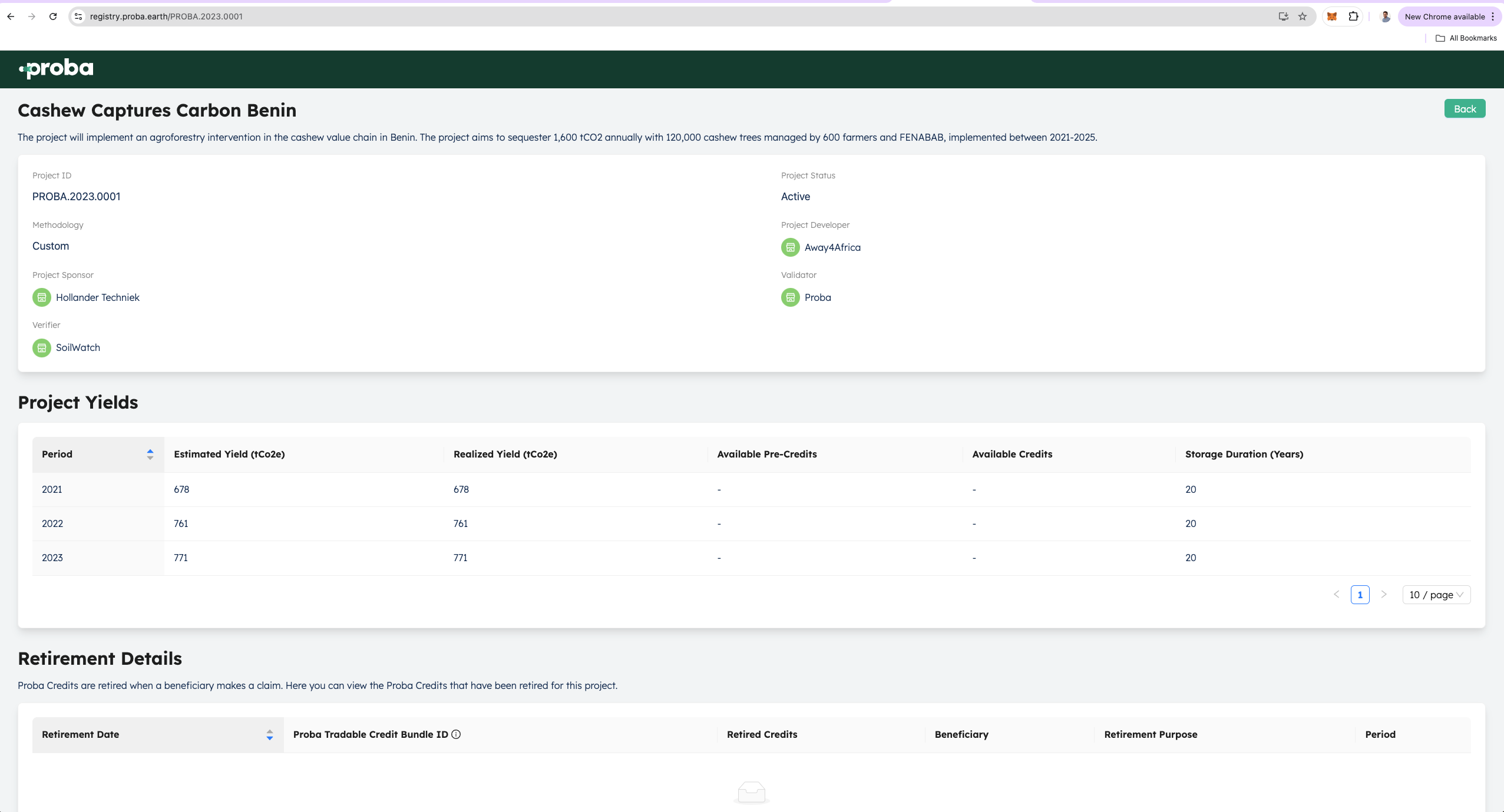This screenshot has width=1504, height=812.
Task: Go to next yields page arrow
Action: click(1384, 595)
